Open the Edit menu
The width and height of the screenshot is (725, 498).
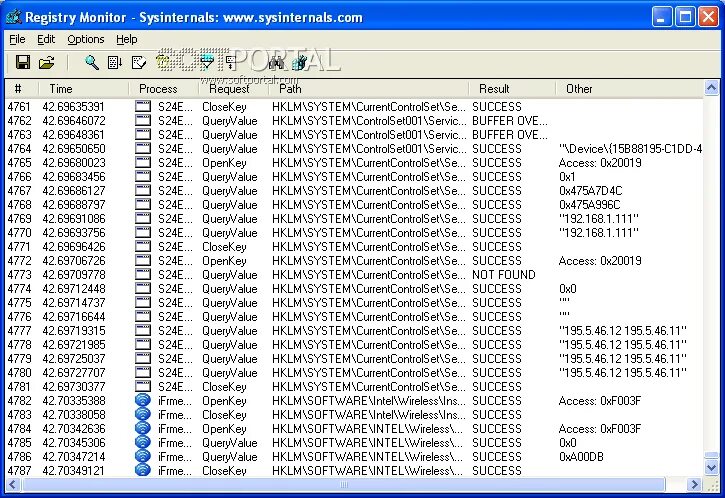click(46, 39)
